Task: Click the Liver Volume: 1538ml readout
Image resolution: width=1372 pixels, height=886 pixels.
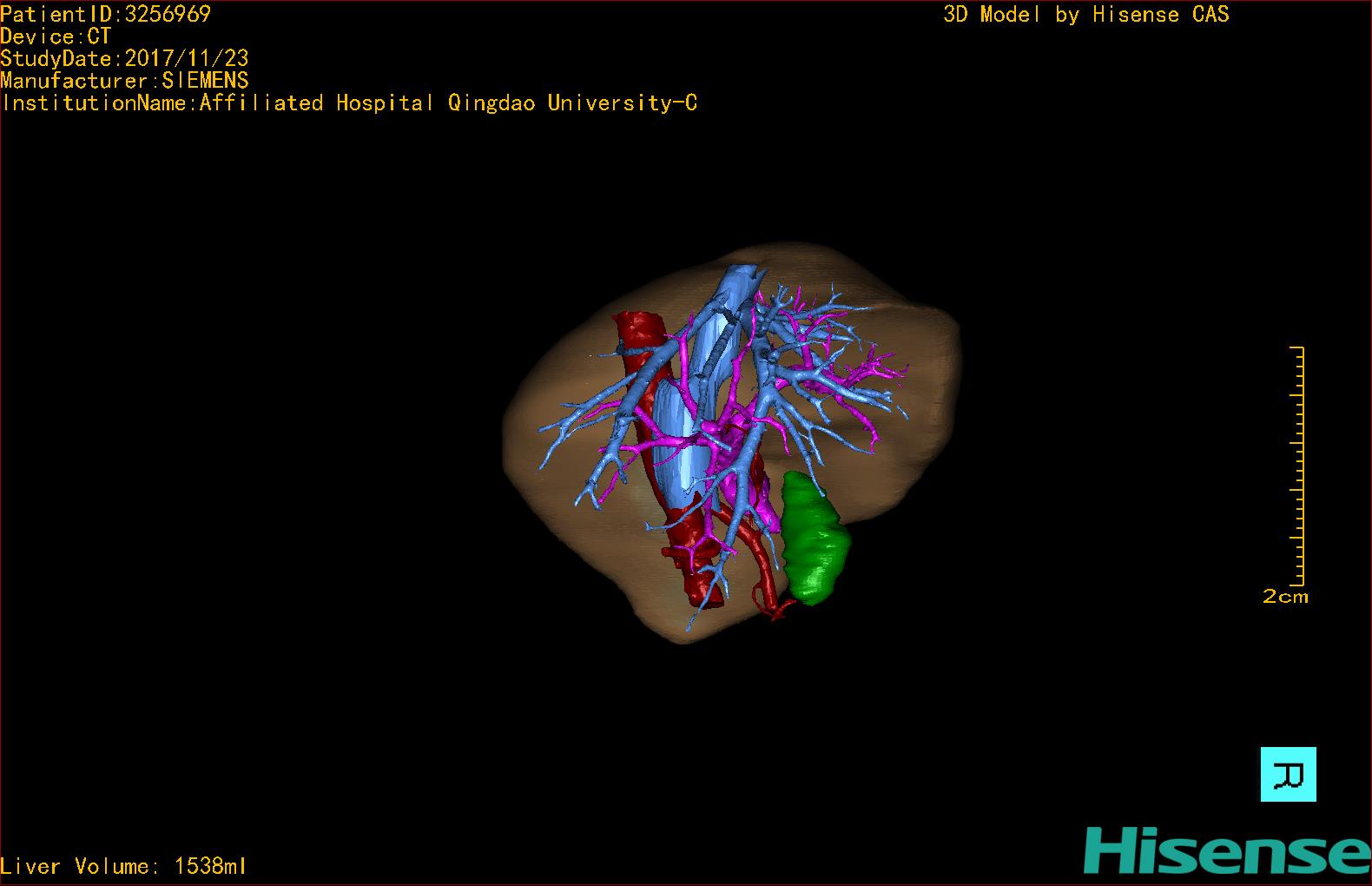Action: click(x=123, y=866)
